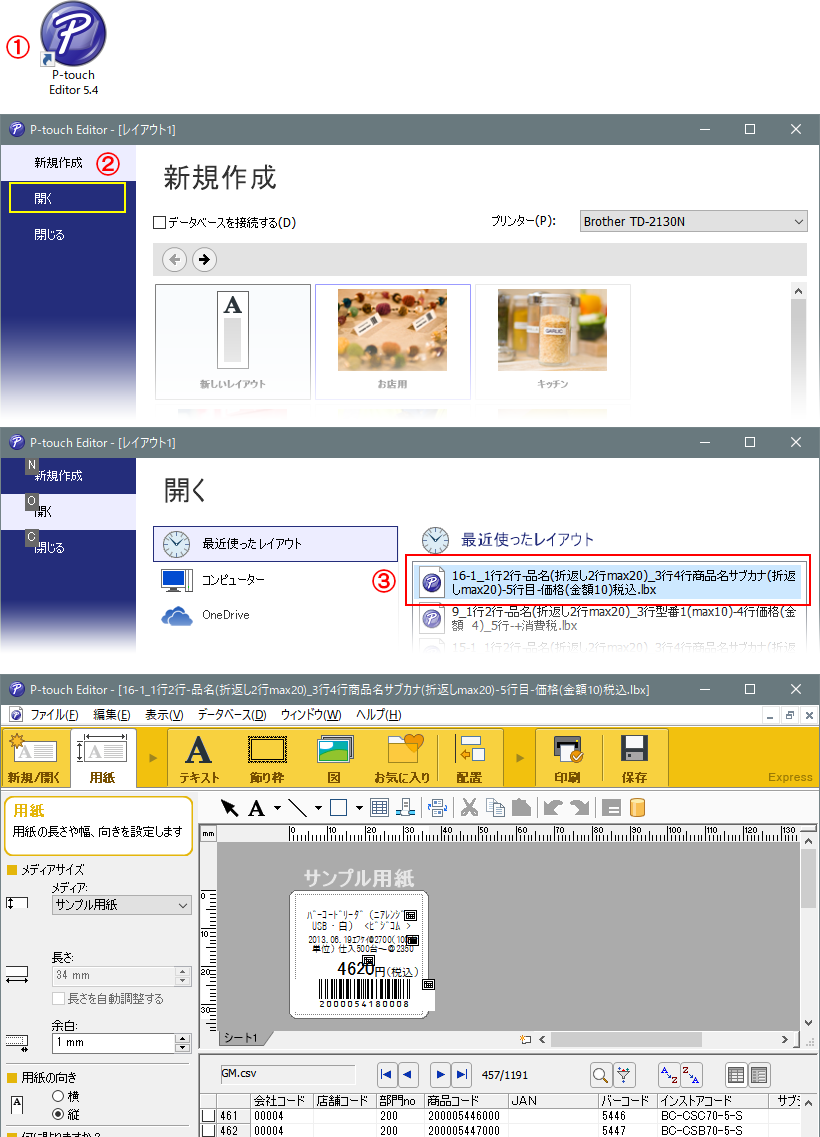
Task: Select コンピューター location
Action: point(214,580)
